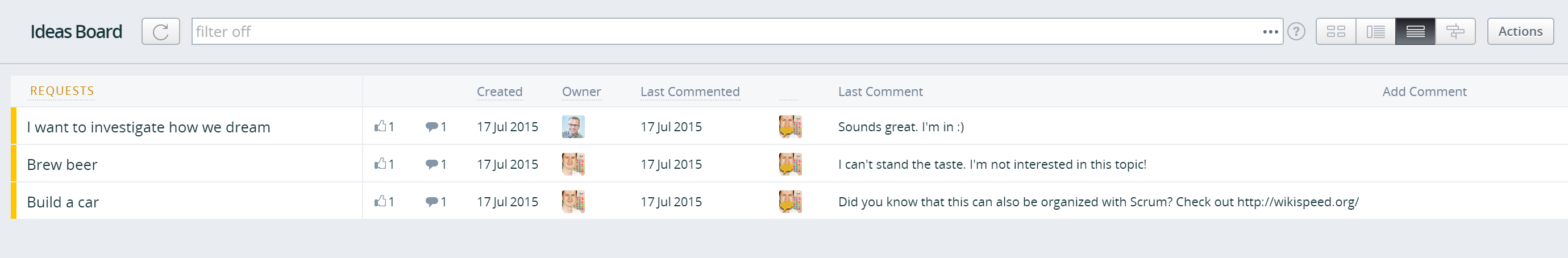Click owner avatar of dream investigation request
This screenshot has width=1568, height=258.
tap(573, 127)
